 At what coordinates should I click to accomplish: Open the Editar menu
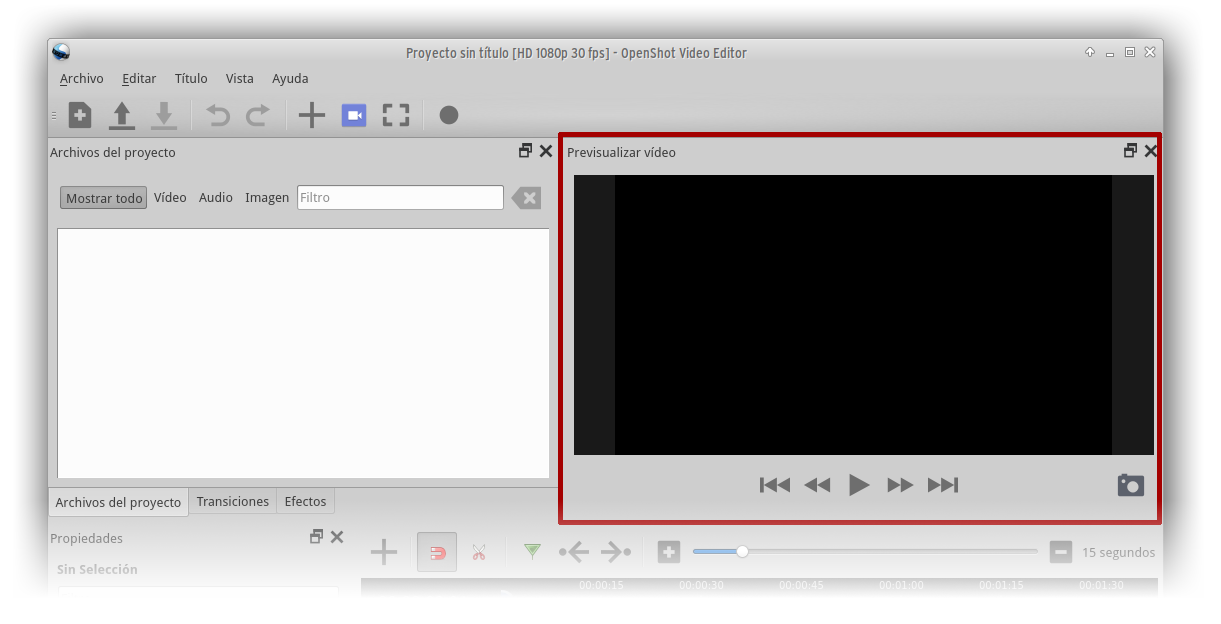tap(139, 78)
